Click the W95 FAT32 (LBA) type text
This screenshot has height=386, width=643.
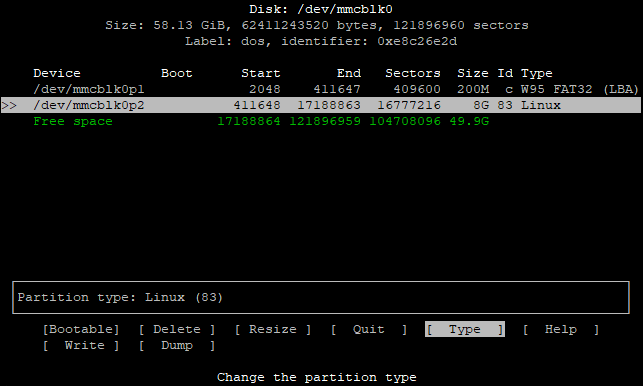click(x=580, y=89)
